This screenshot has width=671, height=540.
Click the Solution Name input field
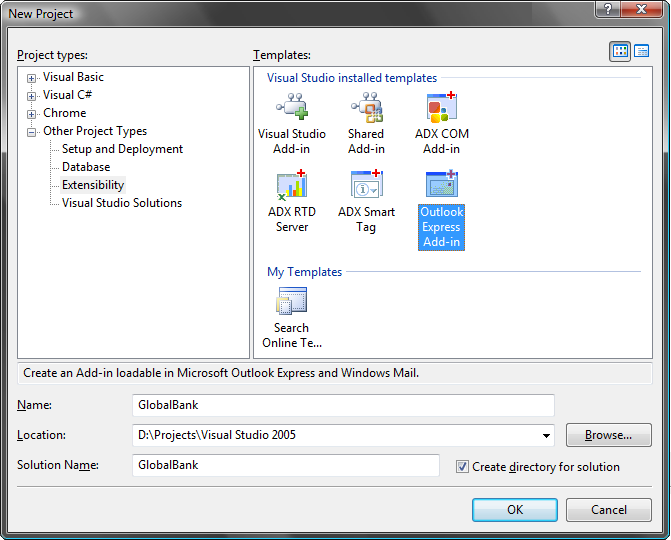tap(286, 465)
